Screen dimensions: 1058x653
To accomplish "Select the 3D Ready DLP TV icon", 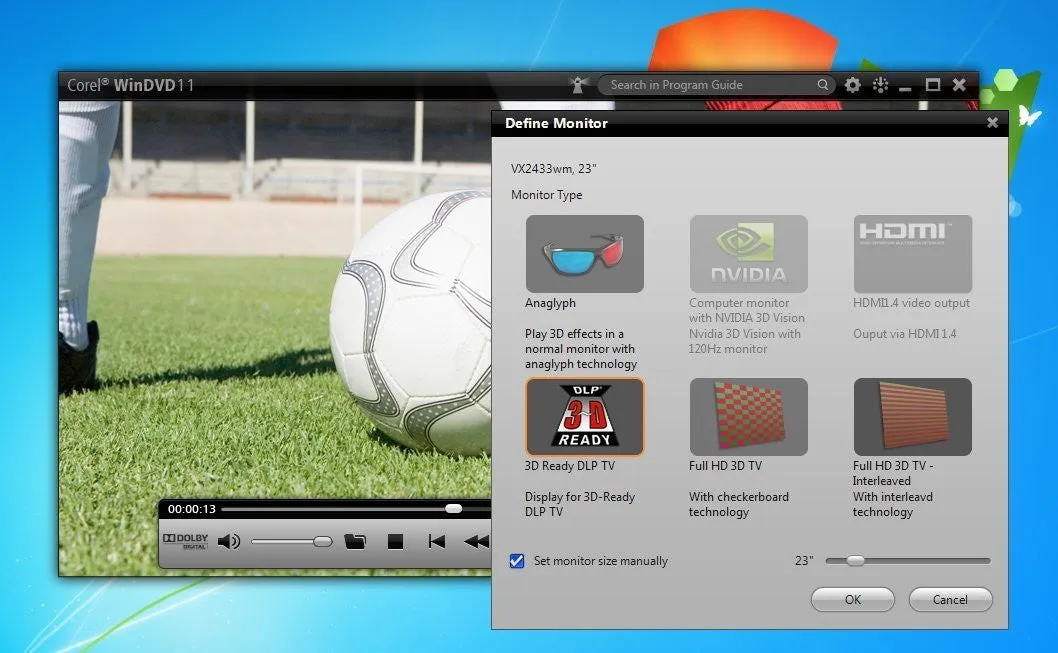I will [x=584, y=417].
